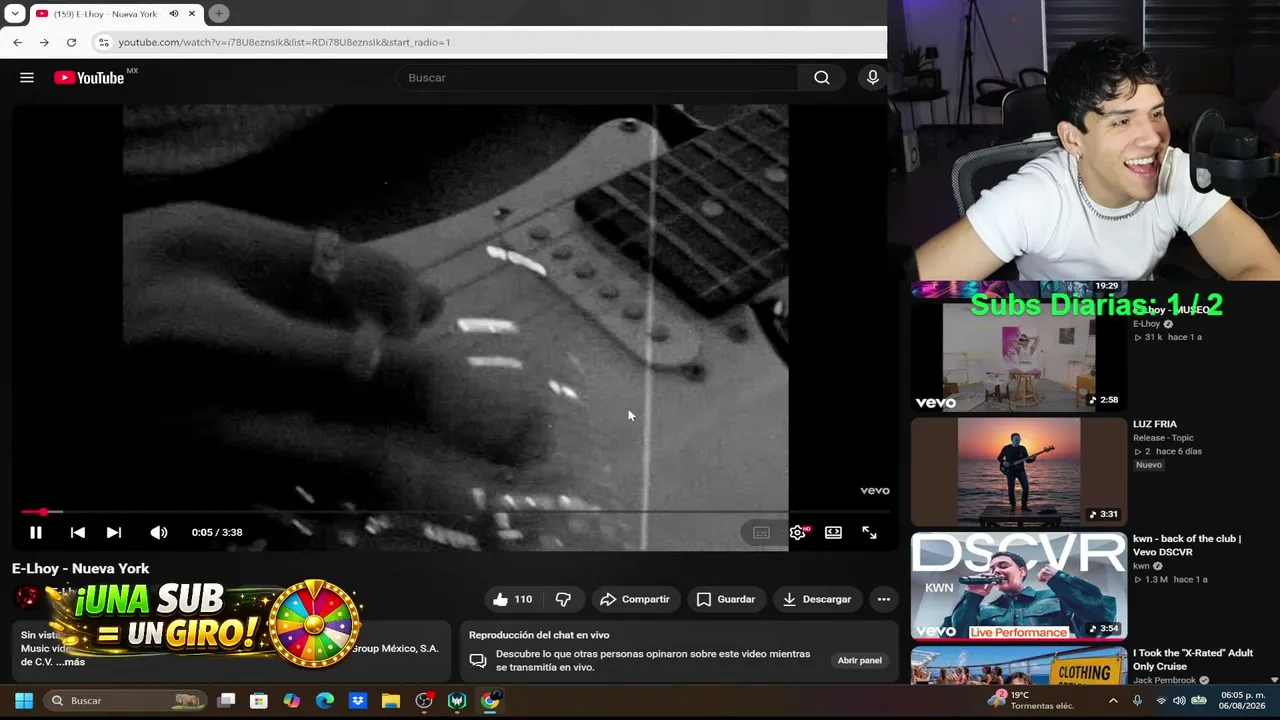Enter fullscreen video mode

tap(869, 533)
